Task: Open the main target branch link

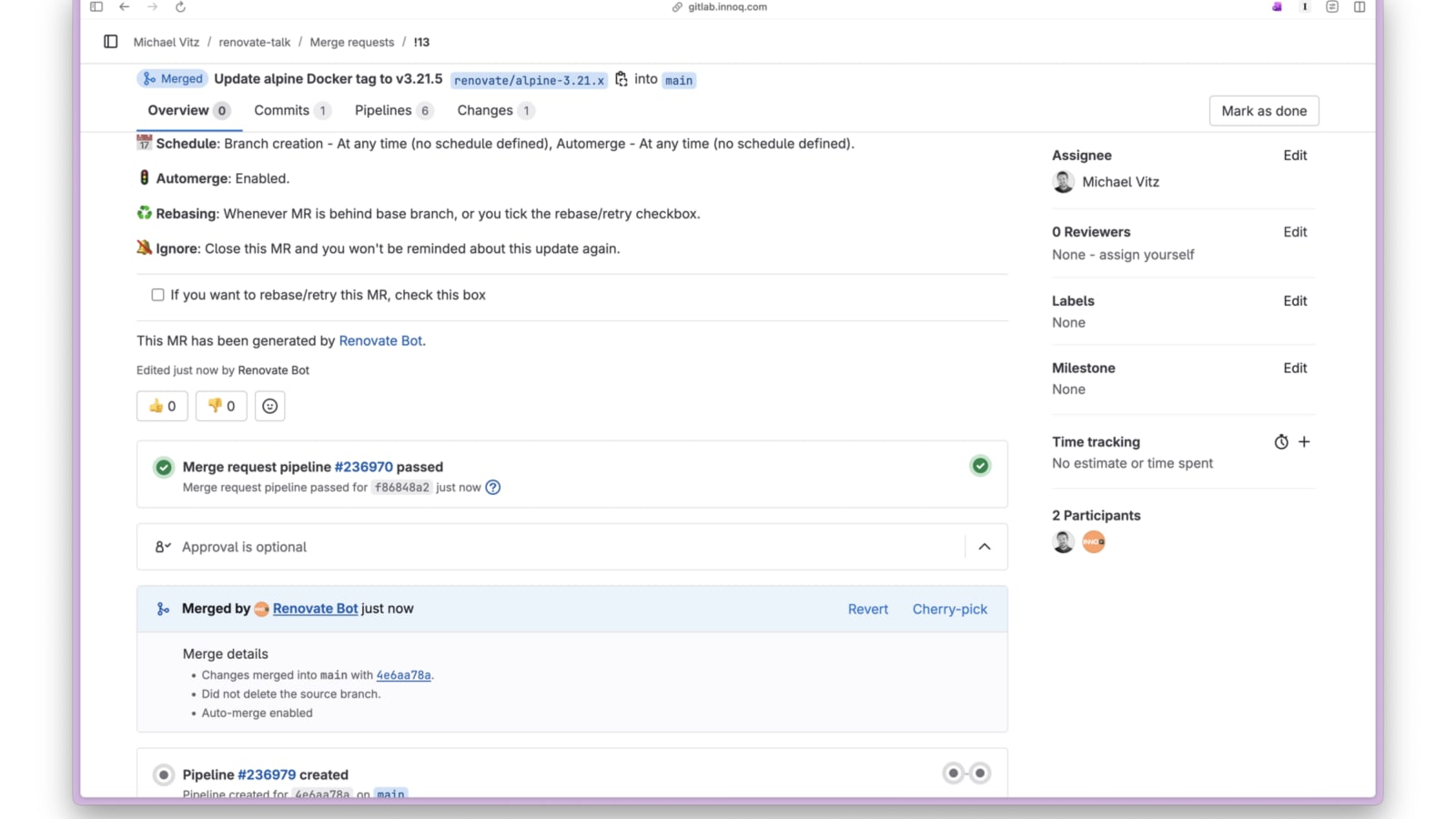Action: (679, 80)
